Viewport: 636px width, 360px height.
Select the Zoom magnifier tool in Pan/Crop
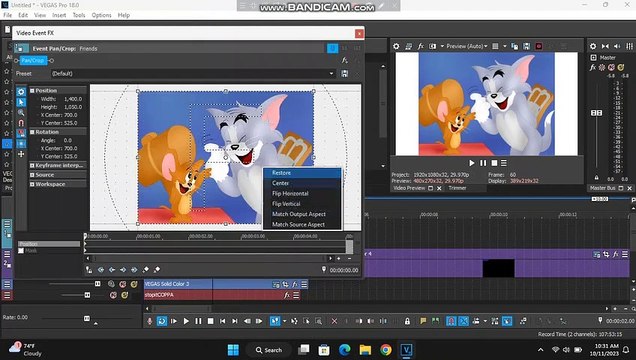point(21,113)
